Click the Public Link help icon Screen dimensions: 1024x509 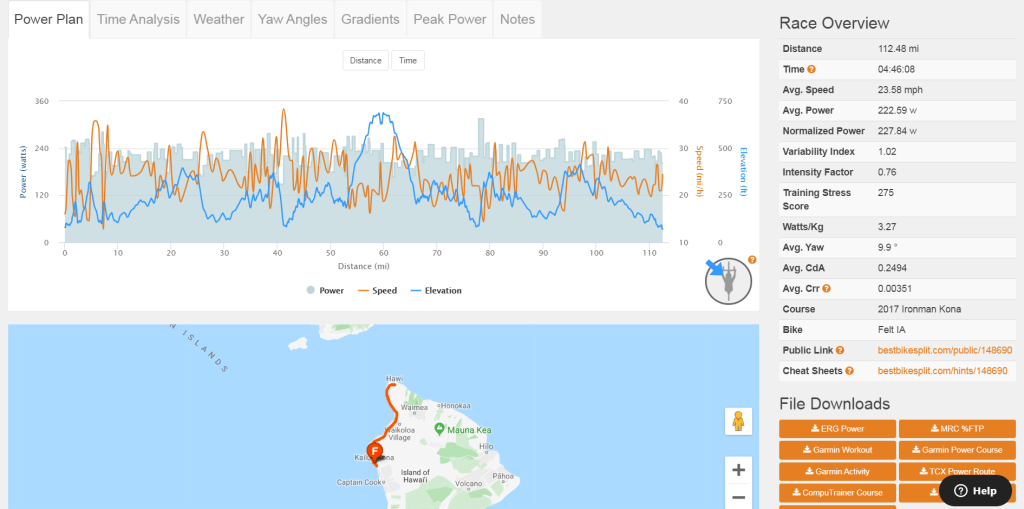pyautogui.click(x=840, y=350)
